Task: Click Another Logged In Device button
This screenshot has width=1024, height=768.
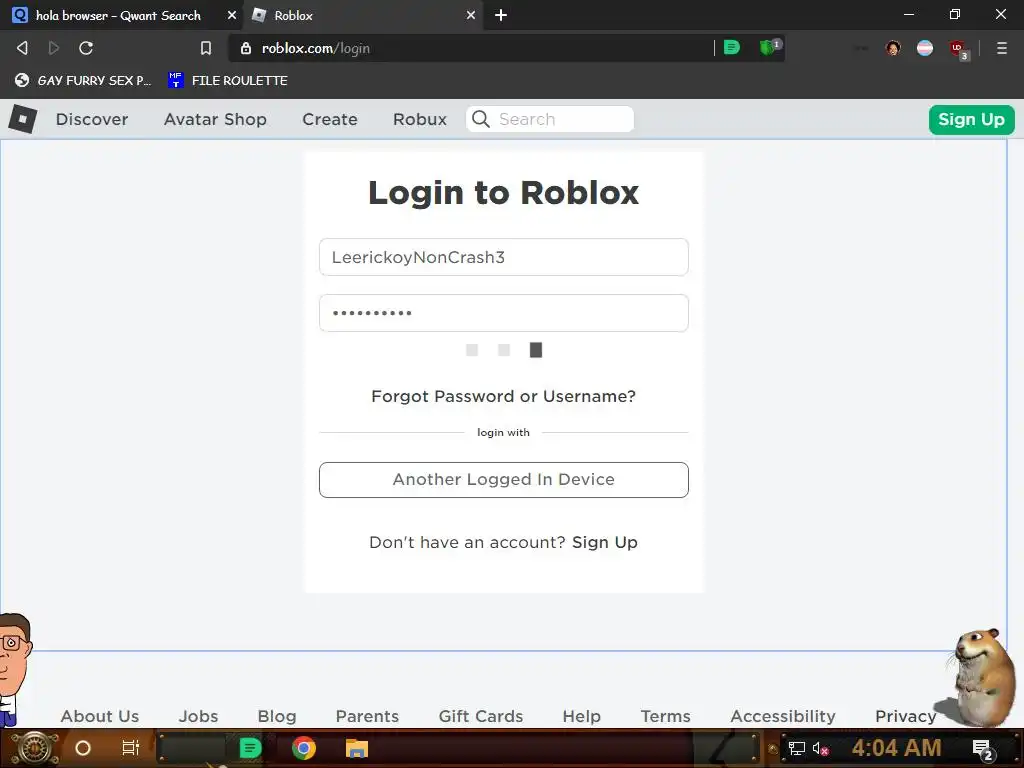Action: click(x=504, y=479)
